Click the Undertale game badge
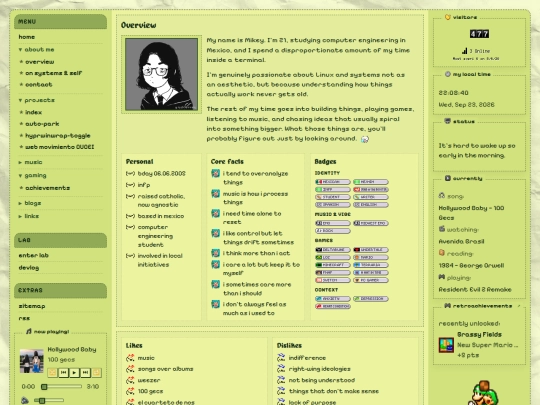 (371, 250)
